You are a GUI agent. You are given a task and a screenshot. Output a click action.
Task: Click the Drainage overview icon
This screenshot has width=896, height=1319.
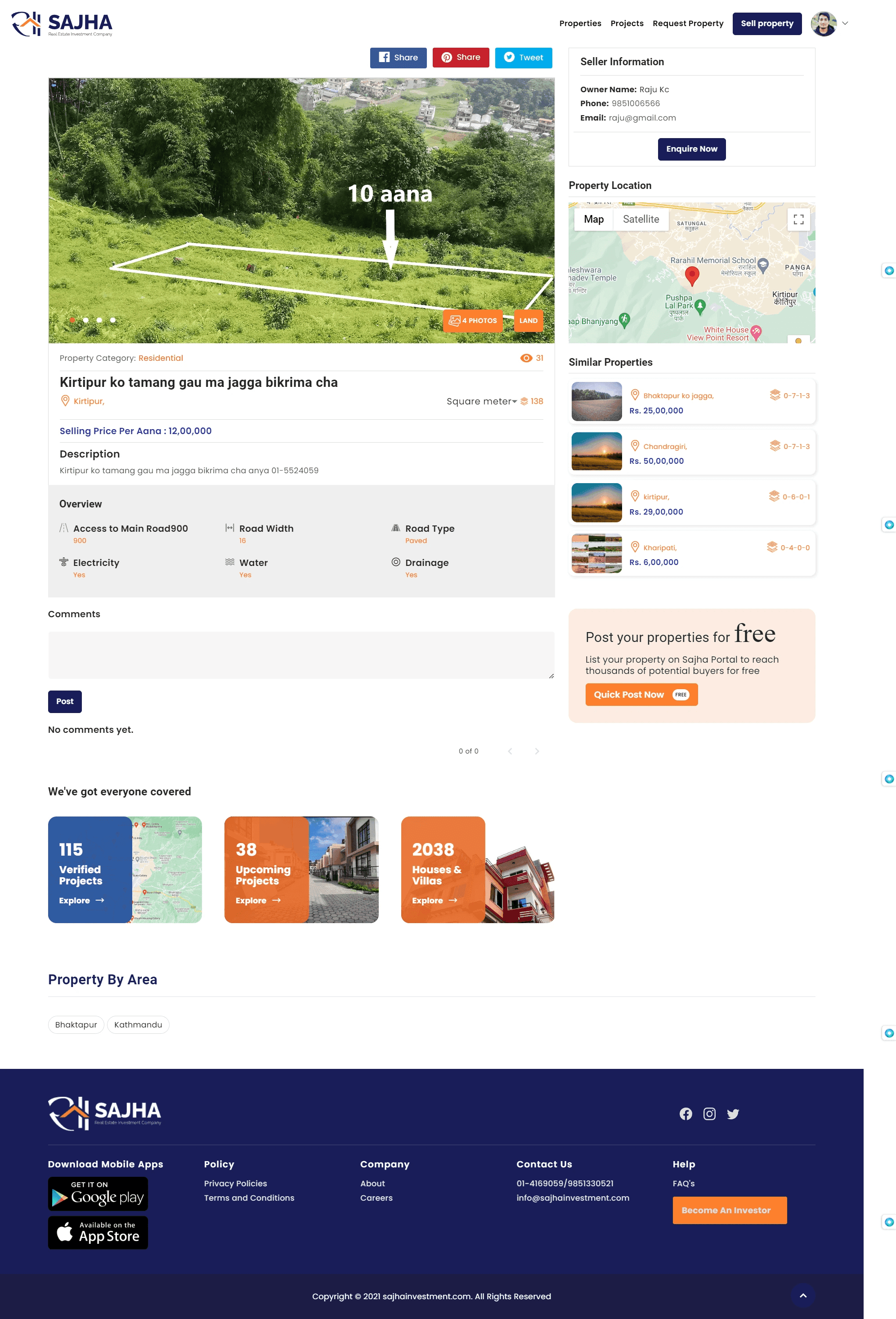click(395, 562)
